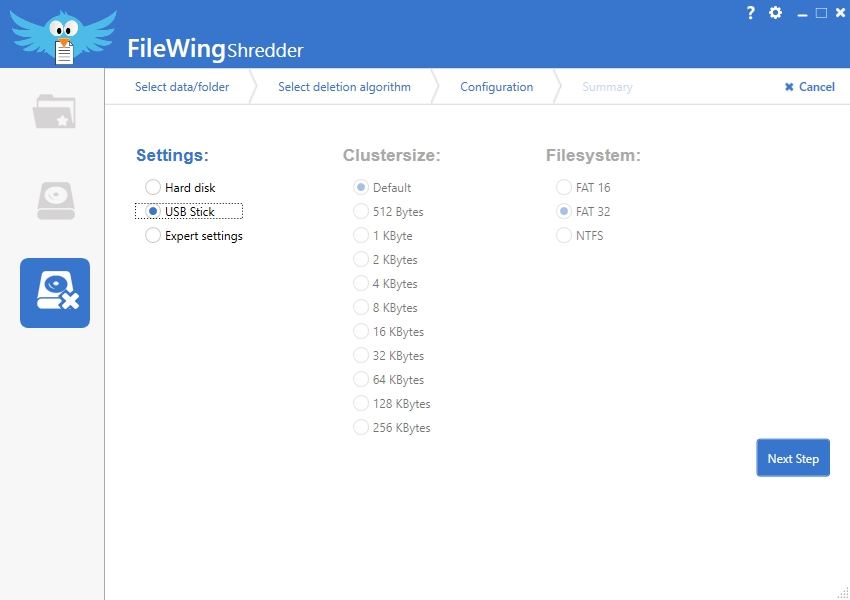Viewport: 850px width, 600px height.
Task: Select 32 KBytes cluster size
Action: click(388, 356)
